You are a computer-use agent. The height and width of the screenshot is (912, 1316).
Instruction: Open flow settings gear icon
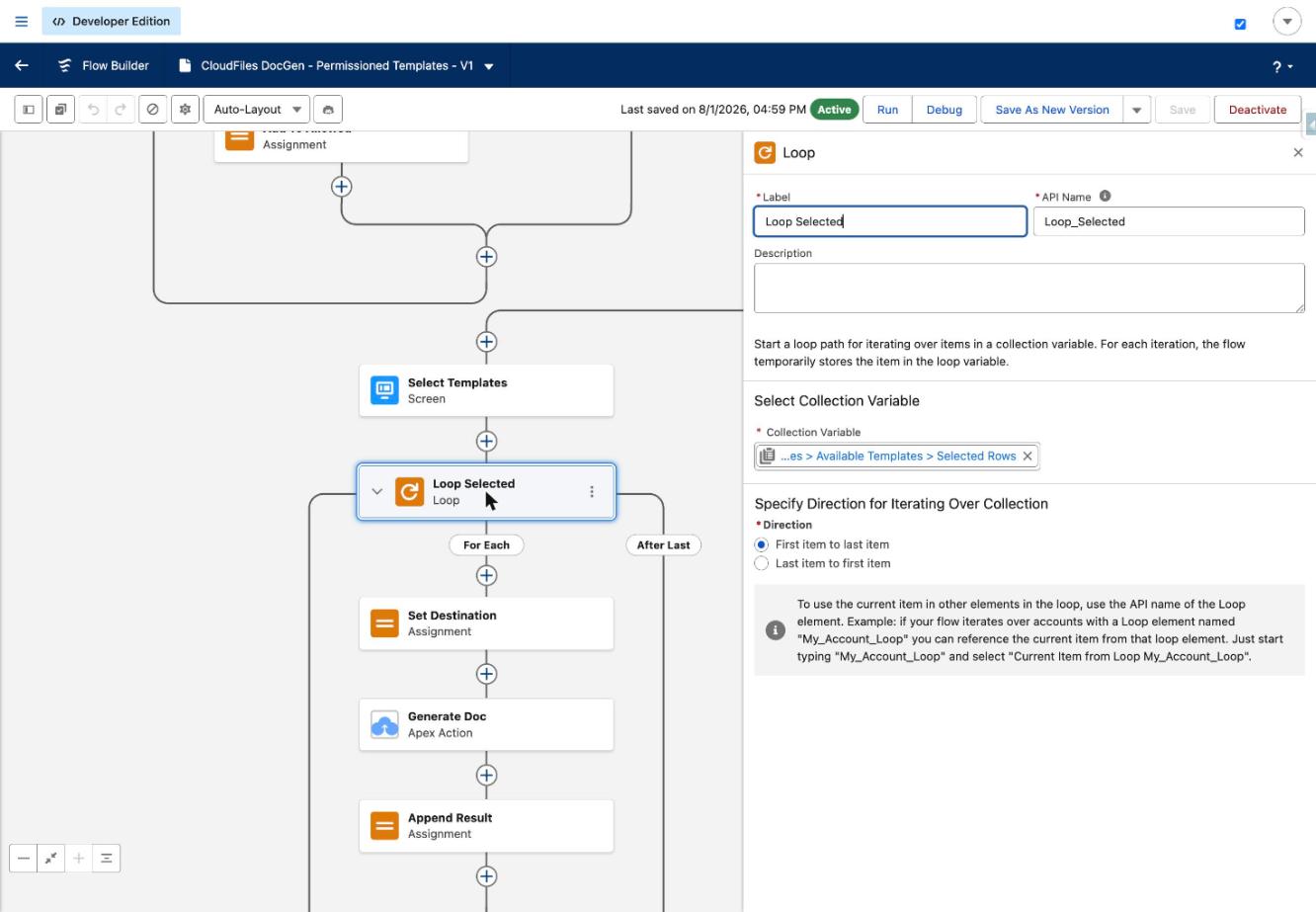pyautogui.click(x=185, y=110)
